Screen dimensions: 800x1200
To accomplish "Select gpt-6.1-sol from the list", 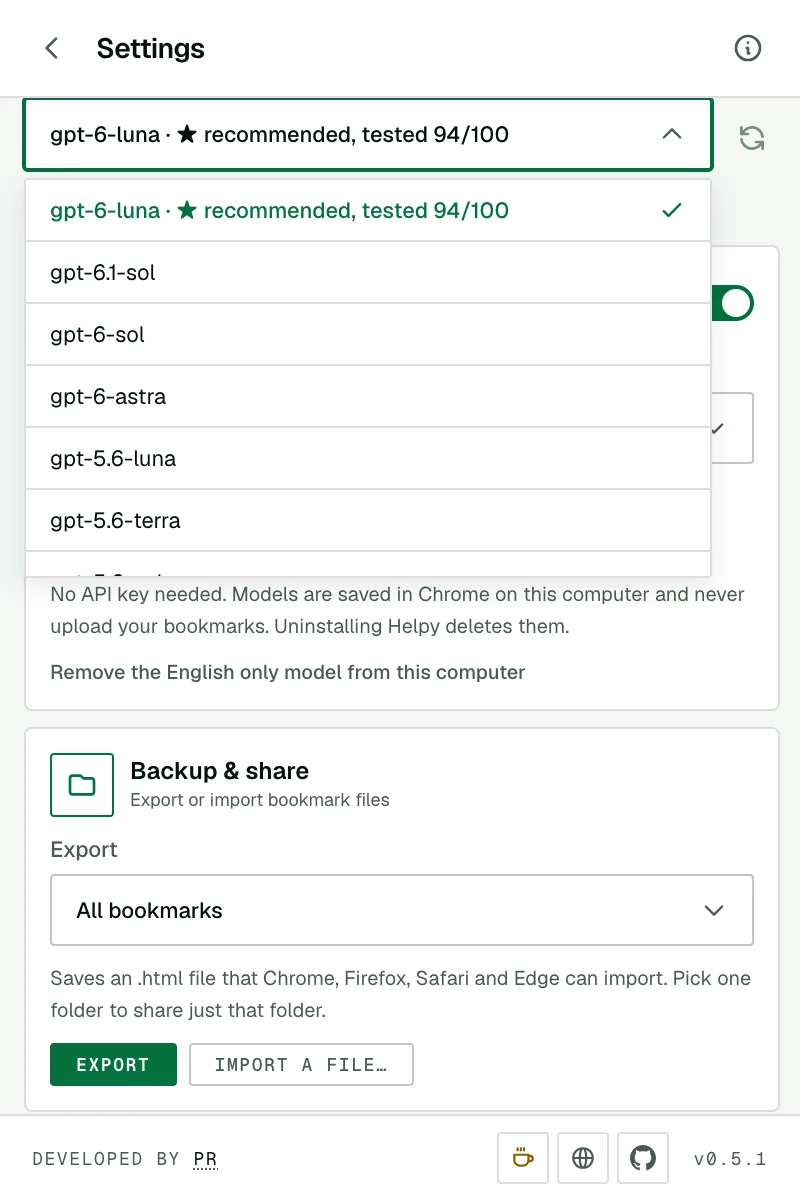I will pos(368,272).
